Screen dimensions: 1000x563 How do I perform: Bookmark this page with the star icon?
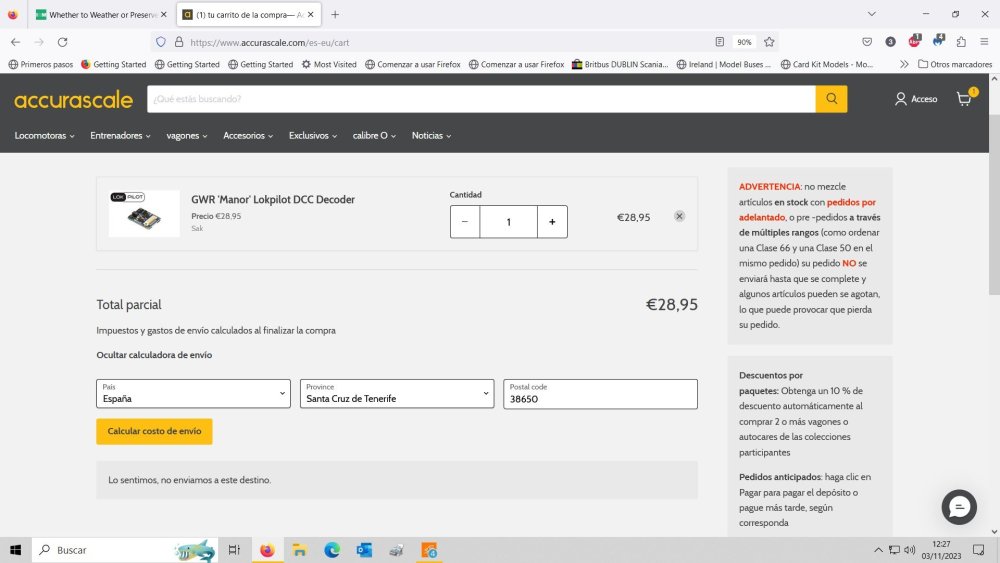click(x=769, y=42)
